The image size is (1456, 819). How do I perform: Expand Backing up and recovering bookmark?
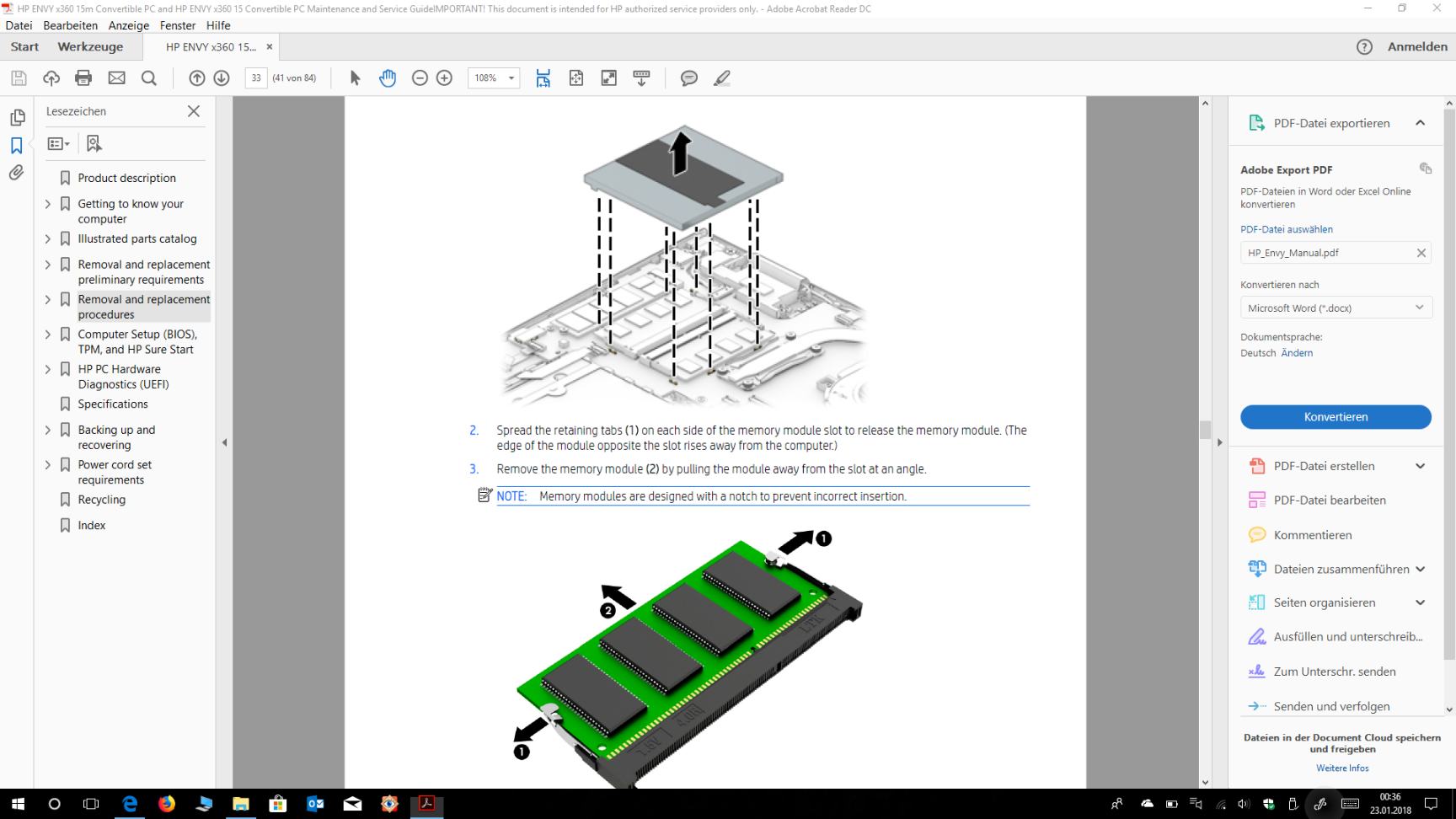tap(48, 430)
